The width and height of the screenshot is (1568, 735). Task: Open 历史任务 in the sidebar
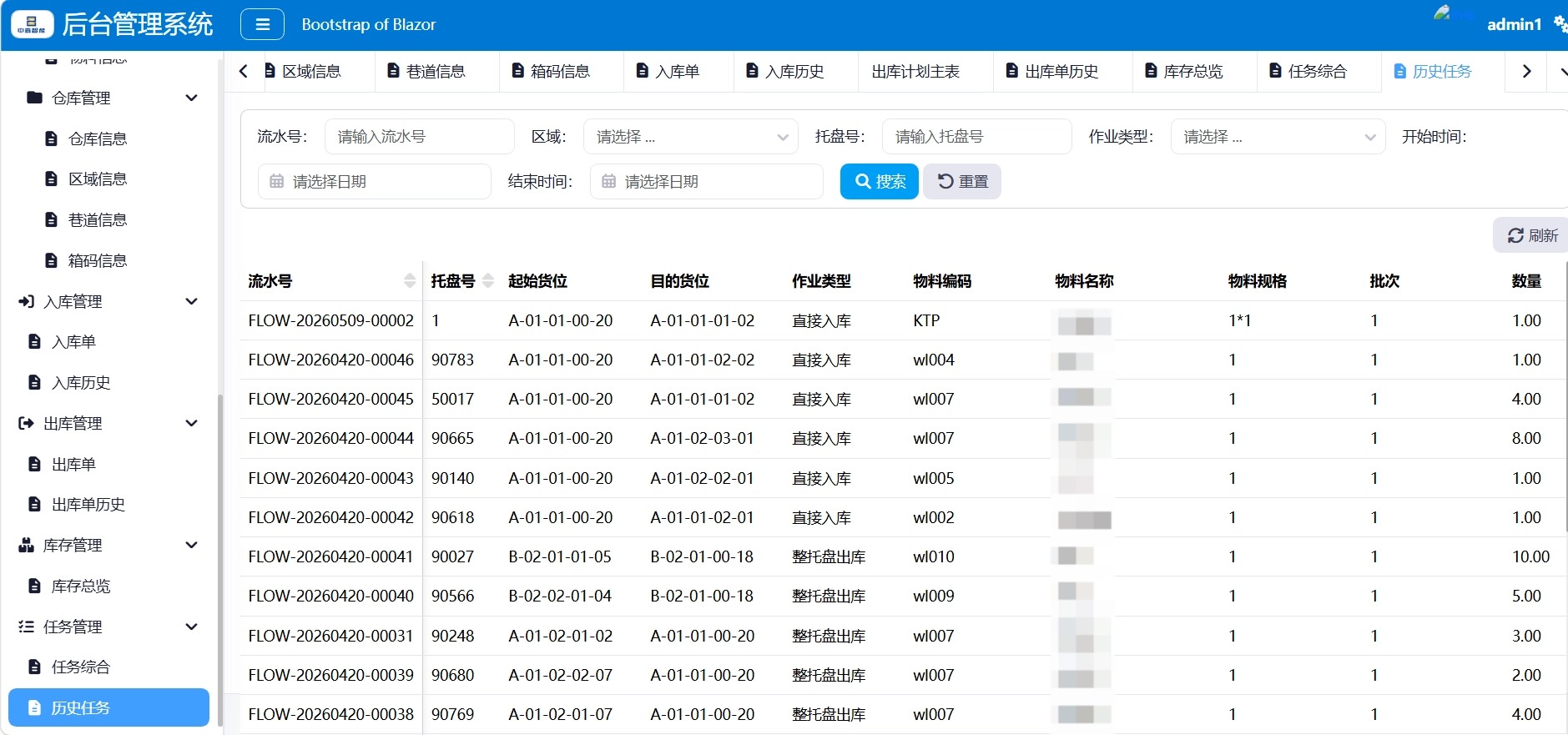108,707
